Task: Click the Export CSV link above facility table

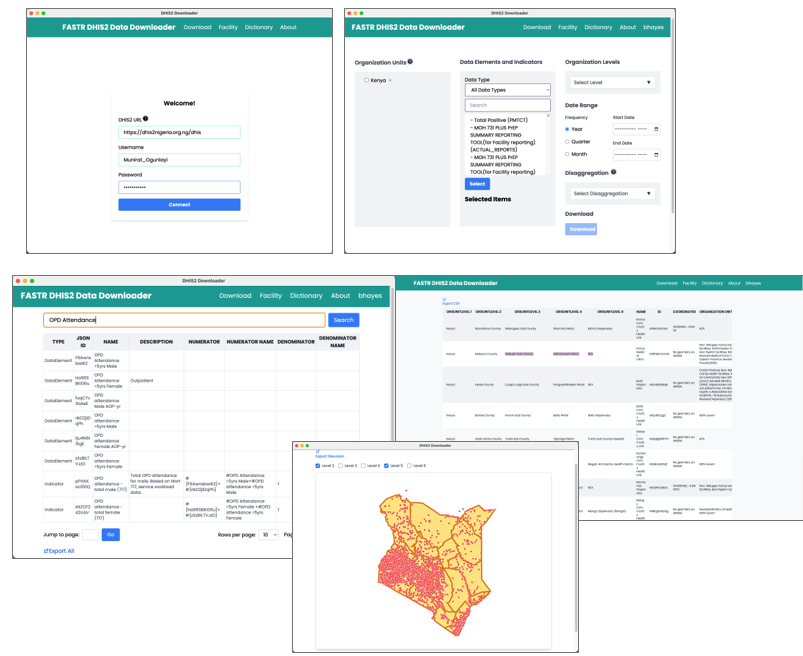Action: pos(450,302)
